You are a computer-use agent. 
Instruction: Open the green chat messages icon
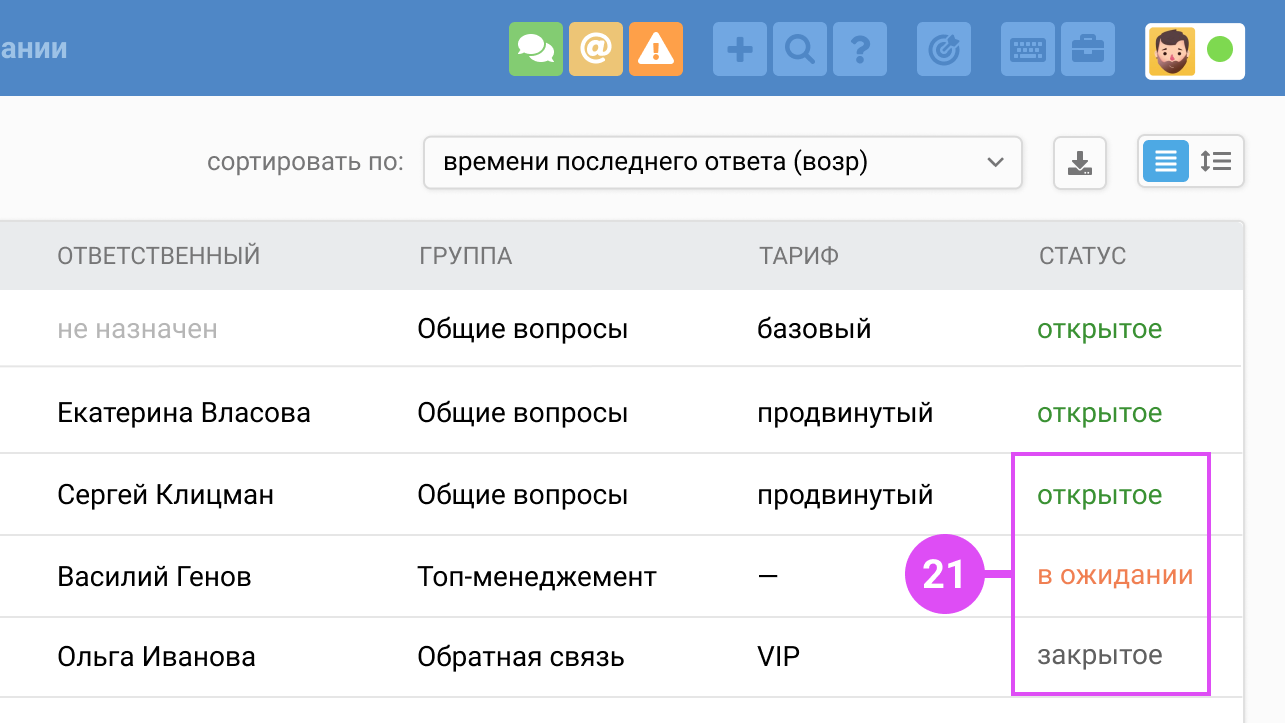(536, 49)
